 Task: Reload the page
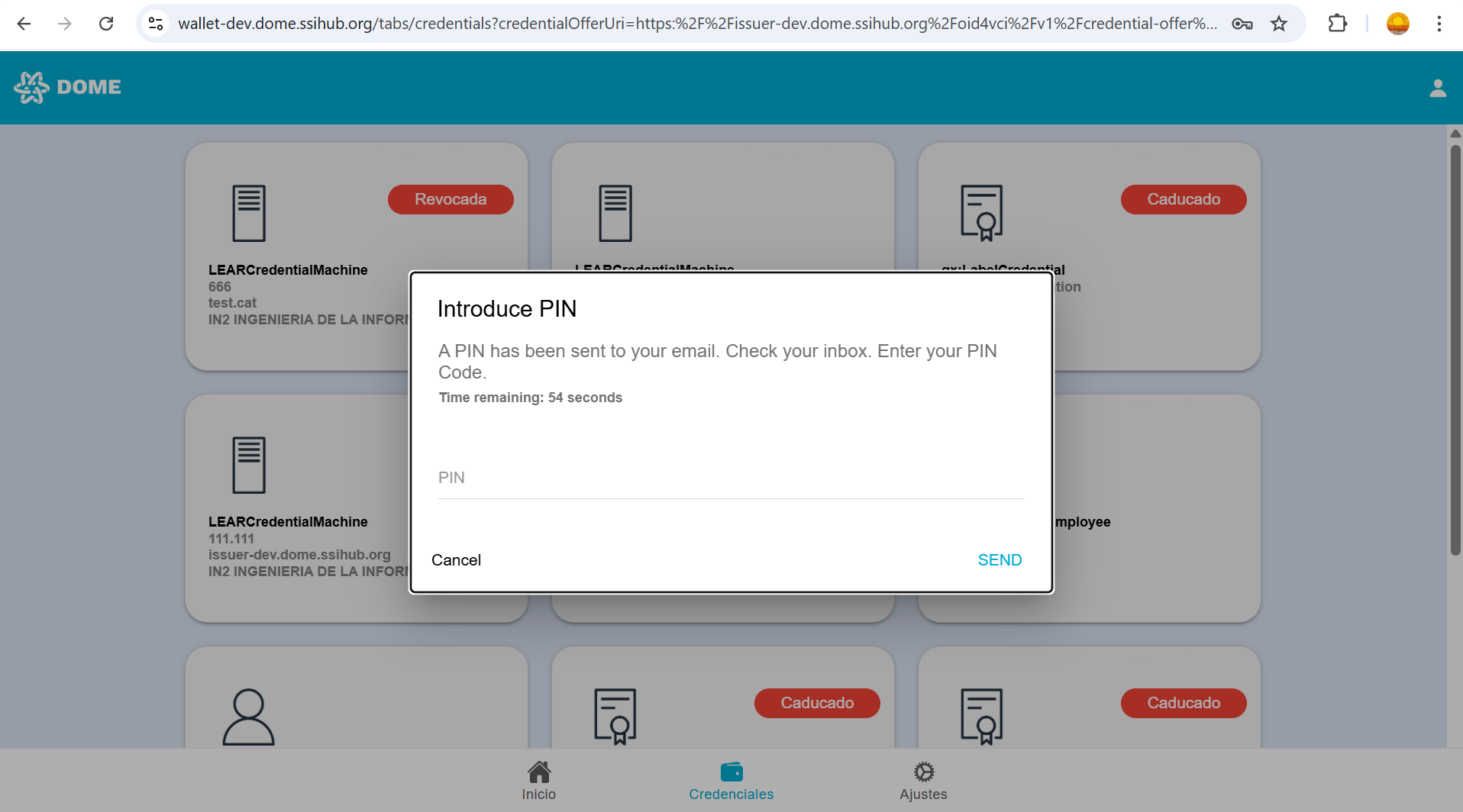106,24
